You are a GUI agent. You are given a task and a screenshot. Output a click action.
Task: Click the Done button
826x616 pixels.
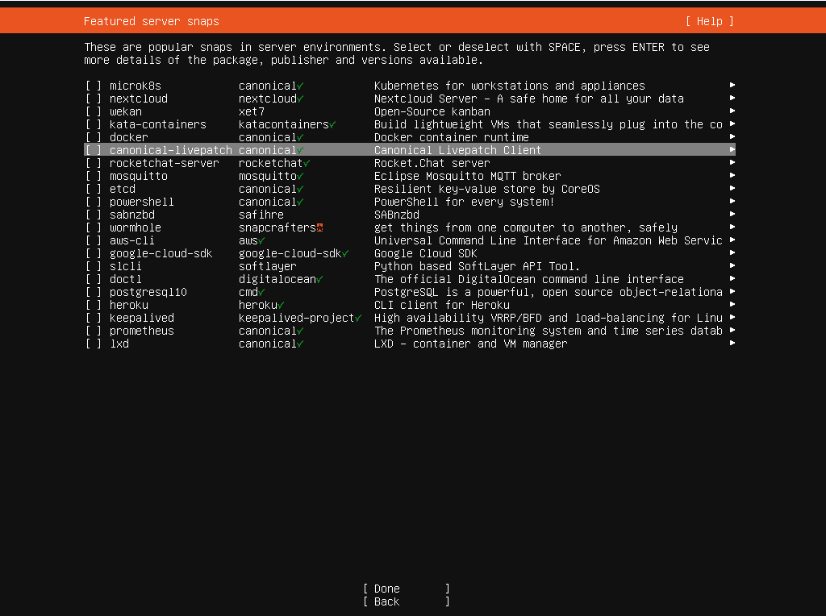tap(406, 589)
